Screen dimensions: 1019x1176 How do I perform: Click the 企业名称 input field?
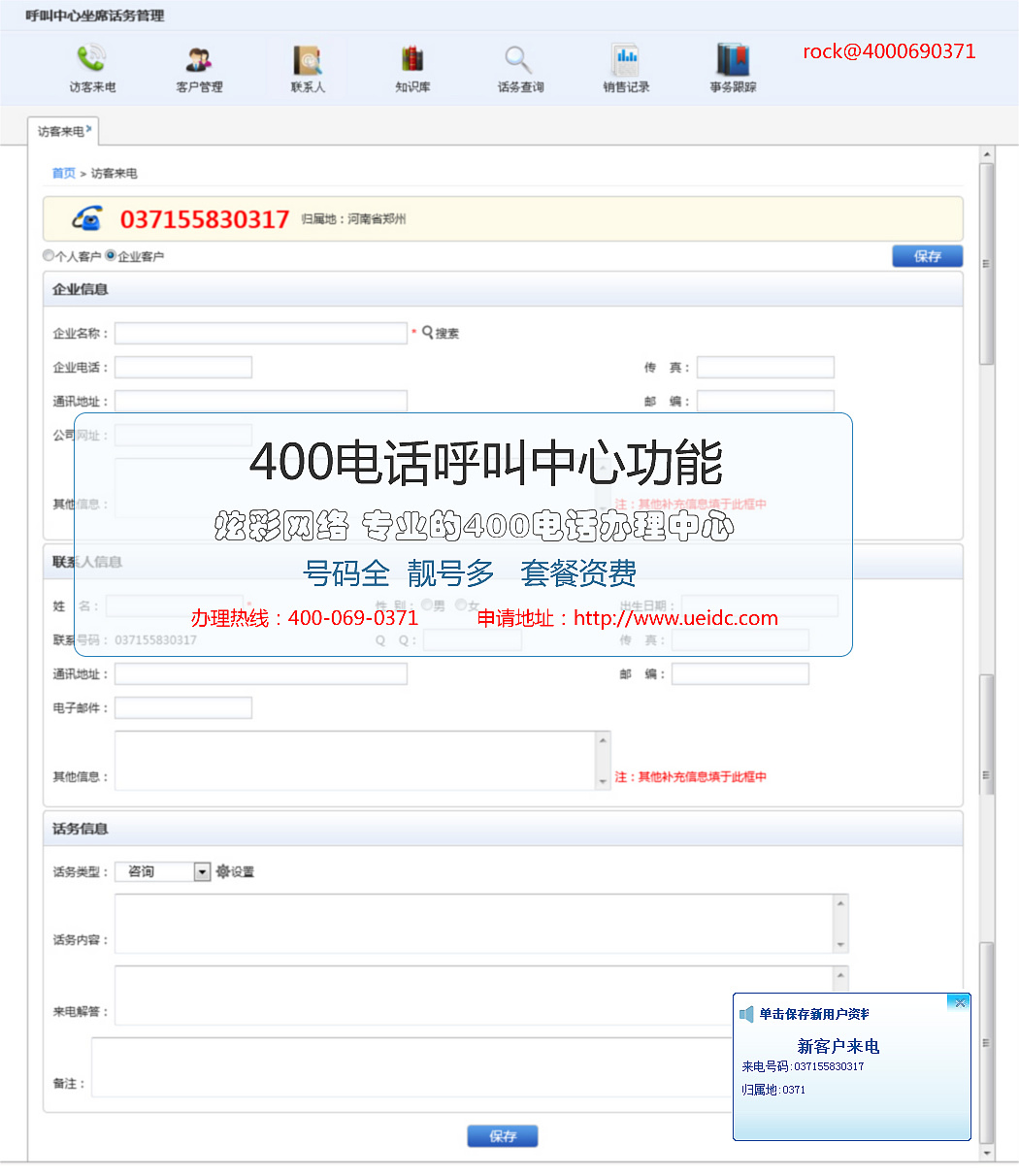pos(261,333)
